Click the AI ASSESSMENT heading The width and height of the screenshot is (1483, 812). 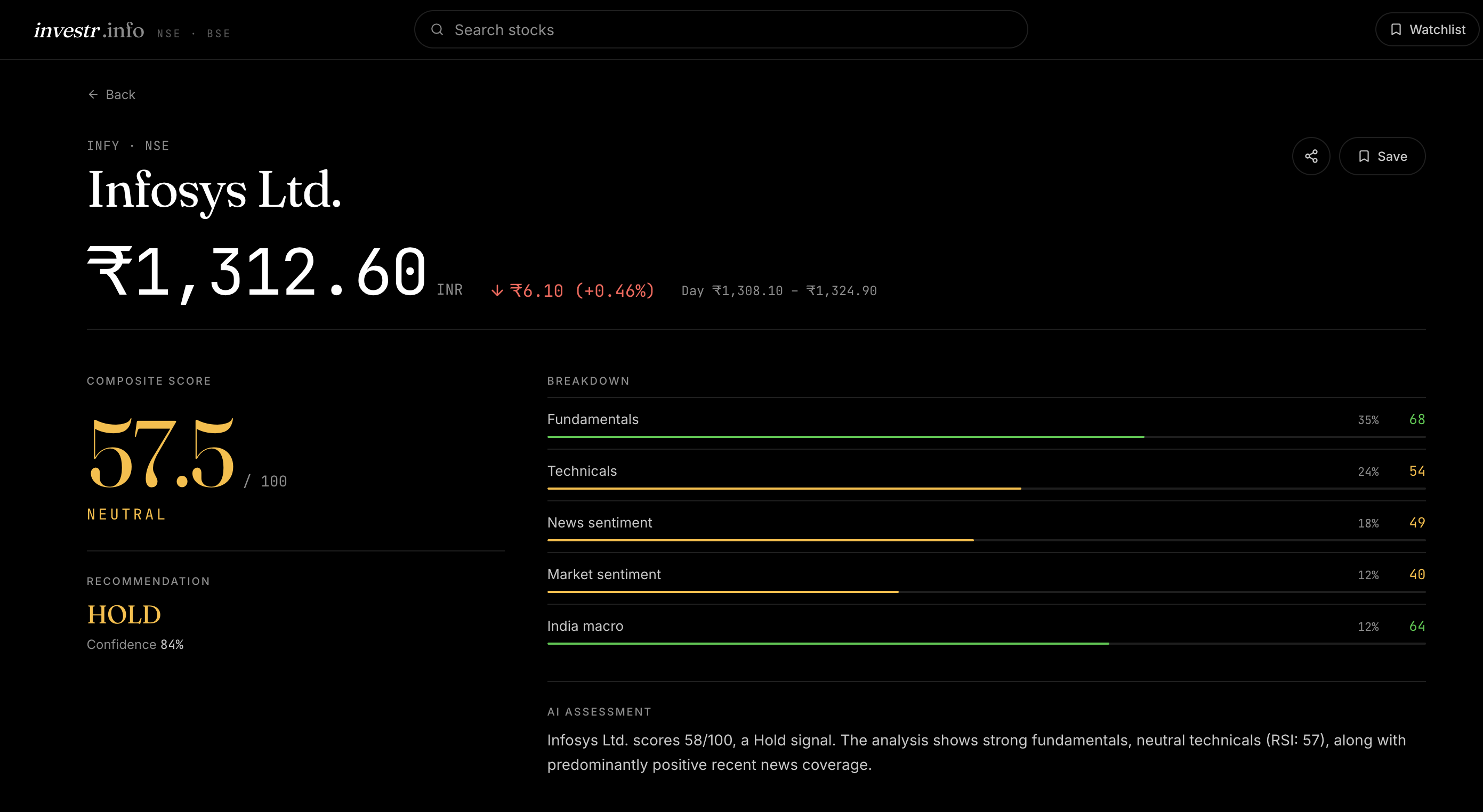click(599, 712)
